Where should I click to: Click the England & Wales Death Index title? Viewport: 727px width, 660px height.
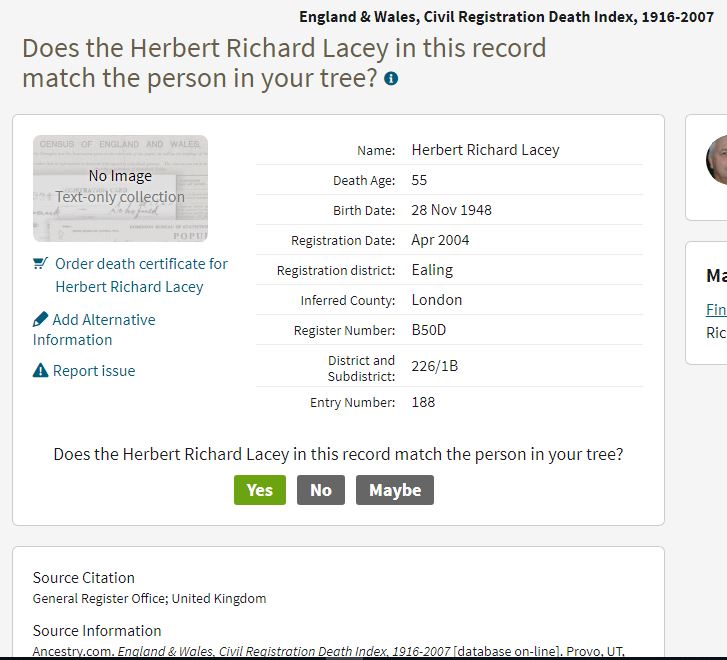pos(506,17)
